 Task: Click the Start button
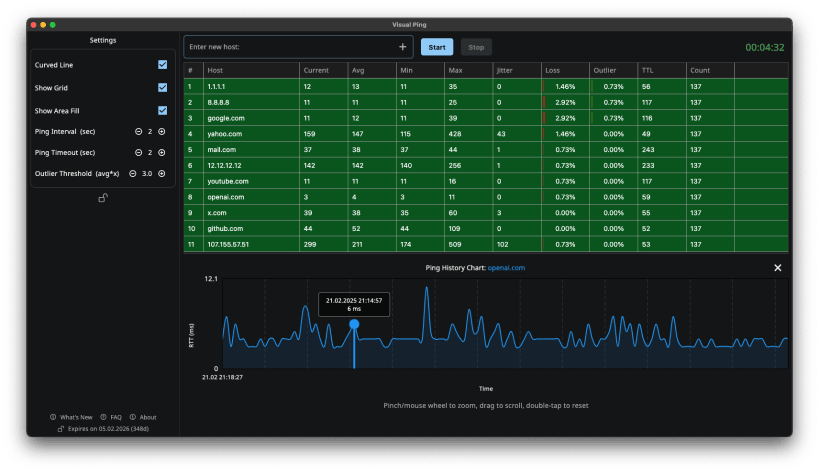(437, 47)
